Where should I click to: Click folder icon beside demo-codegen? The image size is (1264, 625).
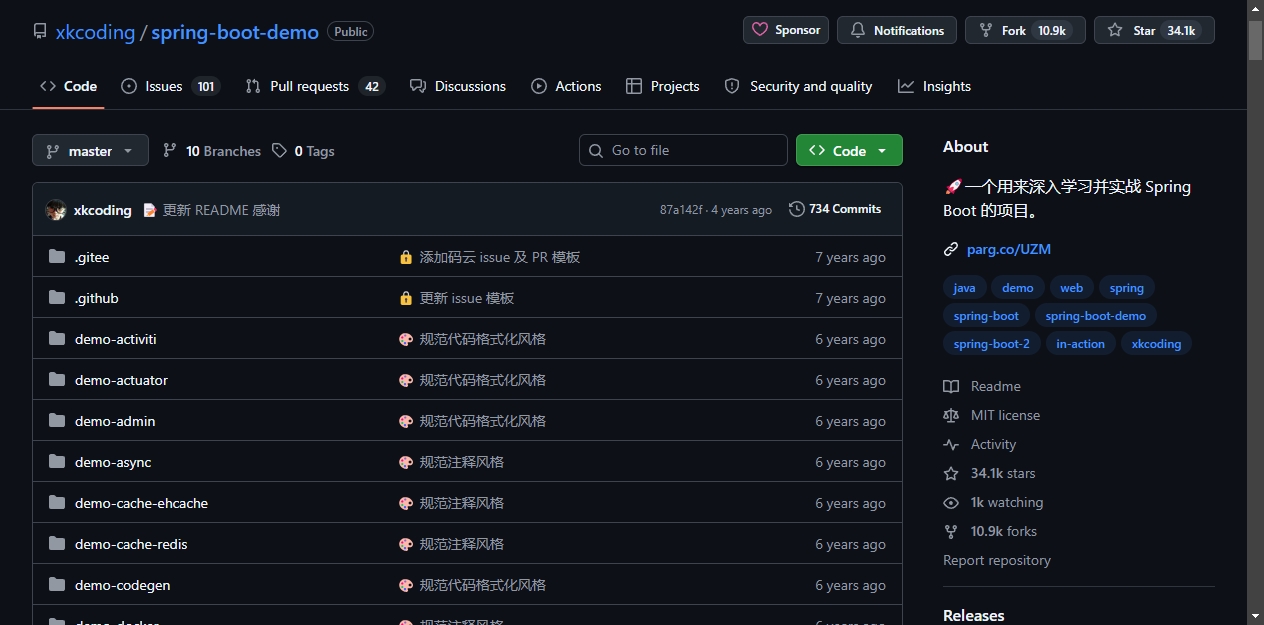(x=57, y=585)
